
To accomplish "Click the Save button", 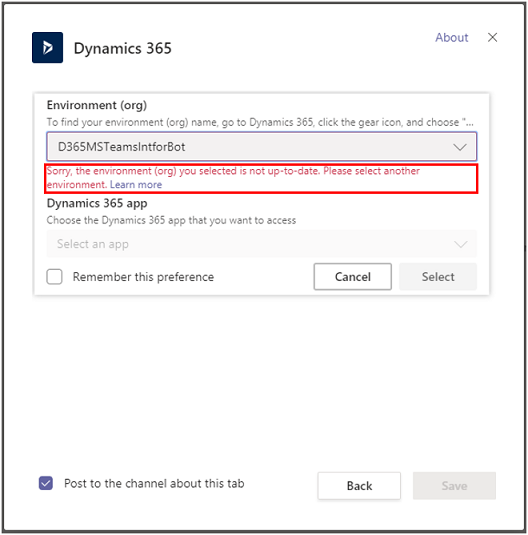I will click(454, 486).
